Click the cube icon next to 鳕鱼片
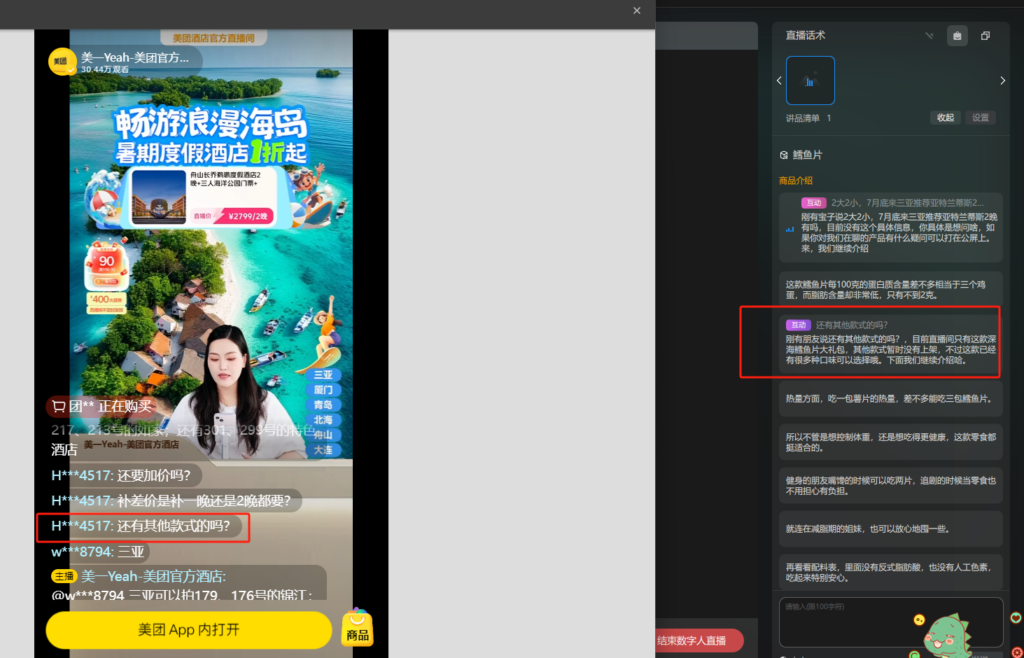The height and width of the screenshot is (658, 1024). click(784, 155)
